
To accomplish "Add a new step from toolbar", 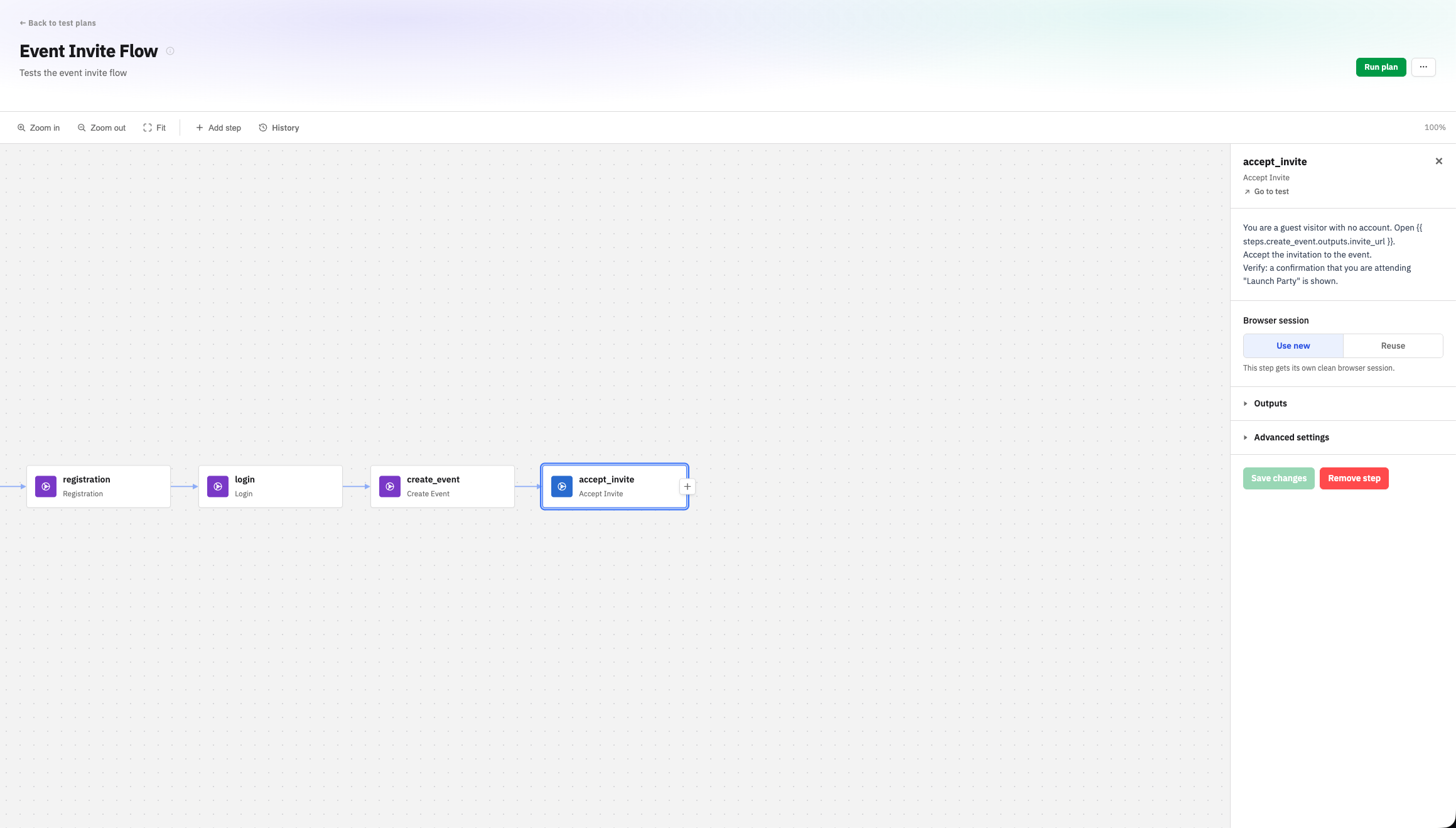I will (x=218, y=128).
